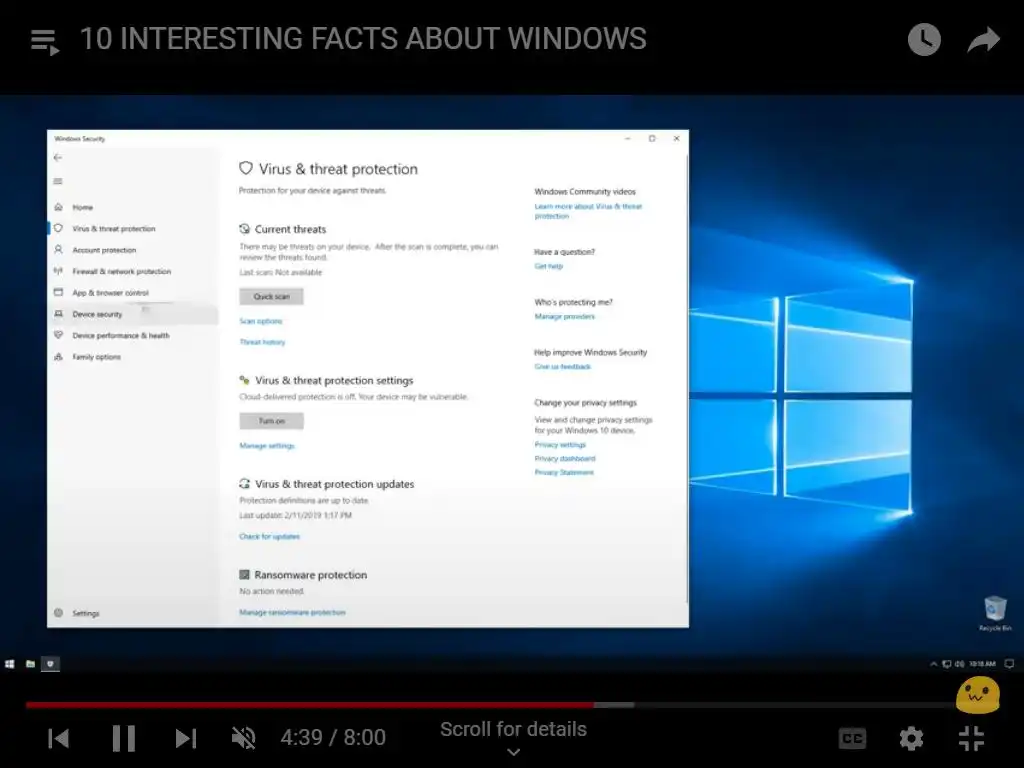Click the Windows Security window scrollbar
This screenshot has width=1024, height=768.
point(686,379)
